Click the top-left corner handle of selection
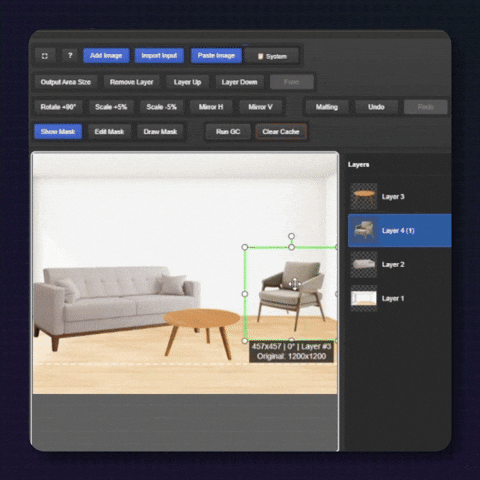The image size is (480, 480). click(x=245, y=247)
